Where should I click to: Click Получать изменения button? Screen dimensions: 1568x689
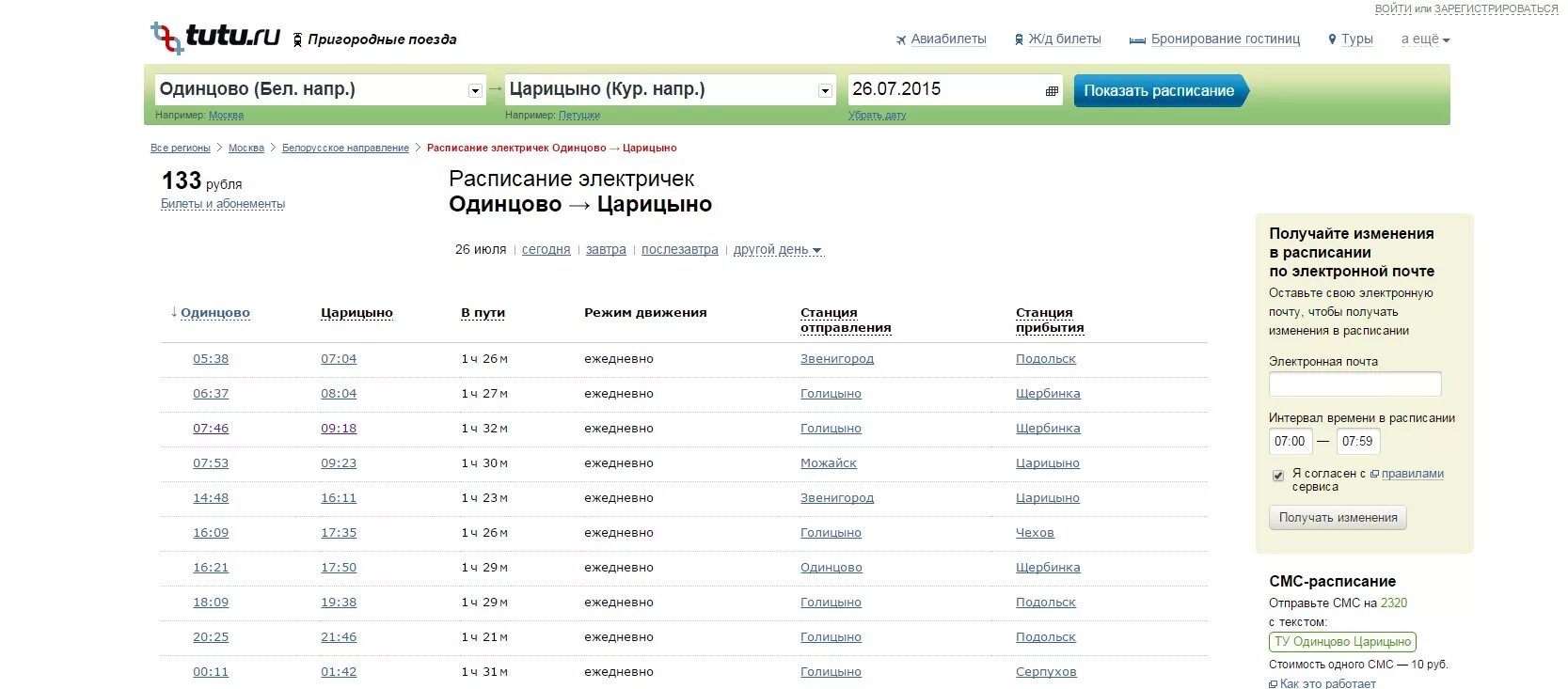[1338, 518]
